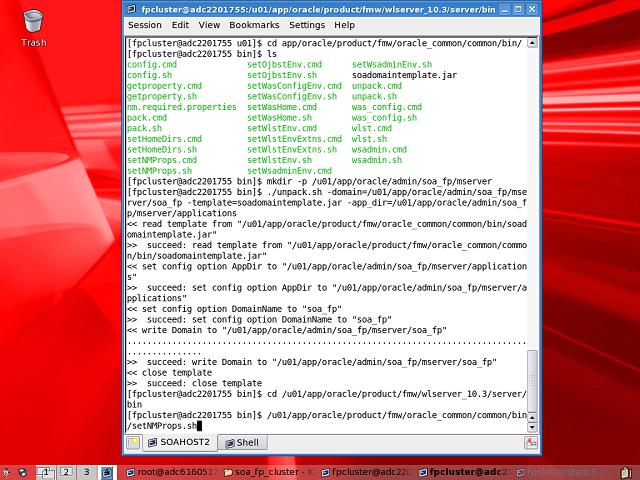Click Konsole title bar text

(x=318, y=9)
